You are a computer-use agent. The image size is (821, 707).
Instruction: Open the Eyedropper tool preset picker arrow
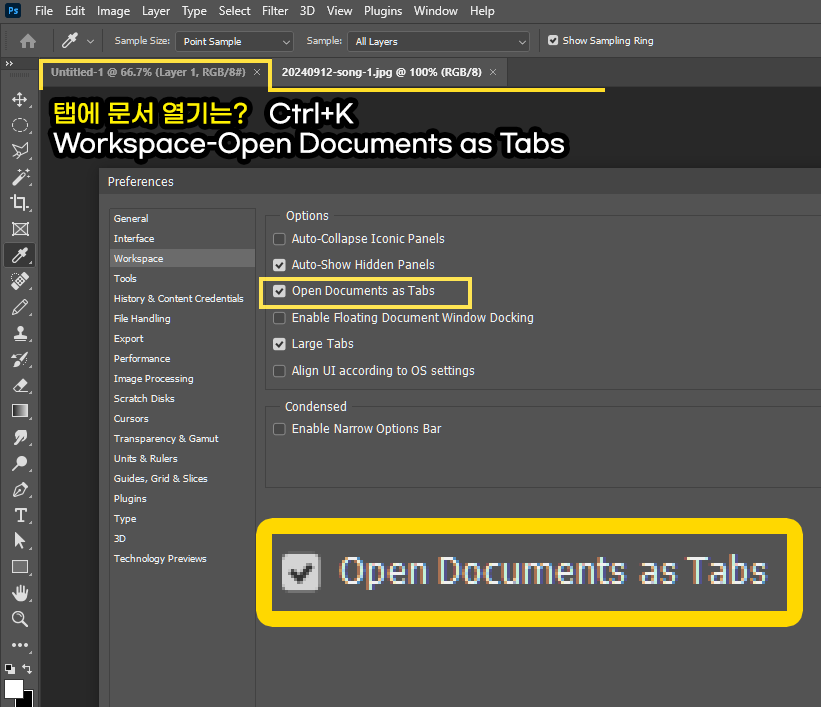91,41
